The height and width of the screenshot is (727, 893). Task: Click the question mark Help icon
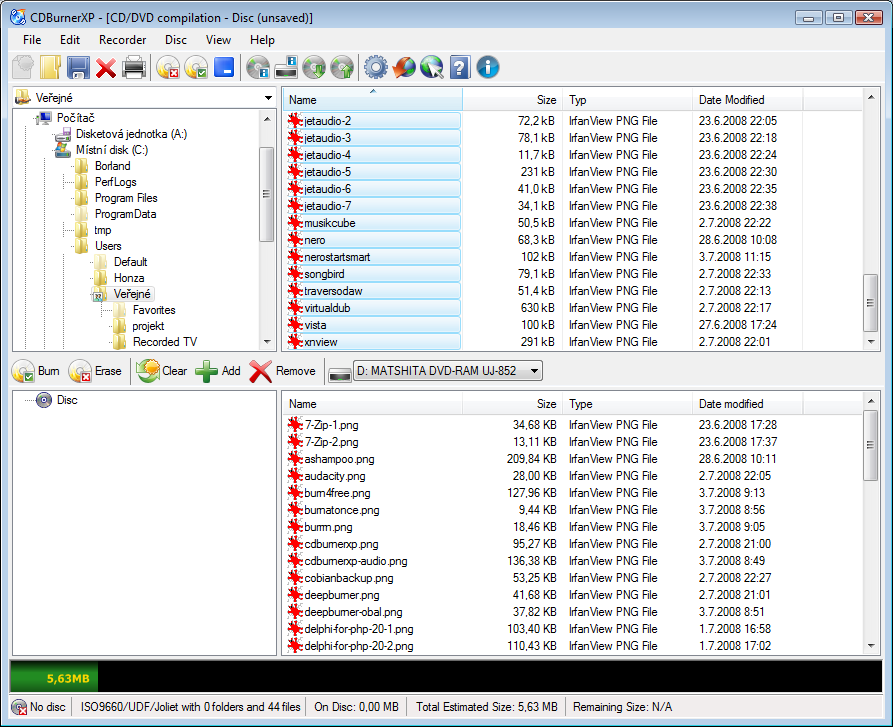pos(460,67)
